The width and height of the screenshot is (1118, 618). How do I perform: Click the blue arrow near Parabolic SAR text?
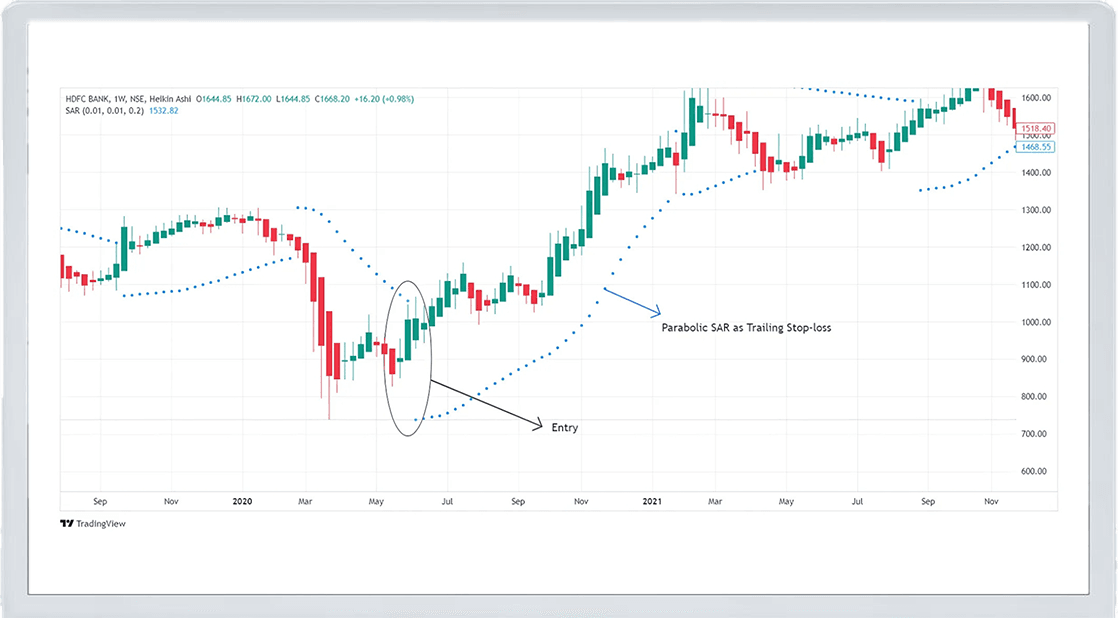632,299
